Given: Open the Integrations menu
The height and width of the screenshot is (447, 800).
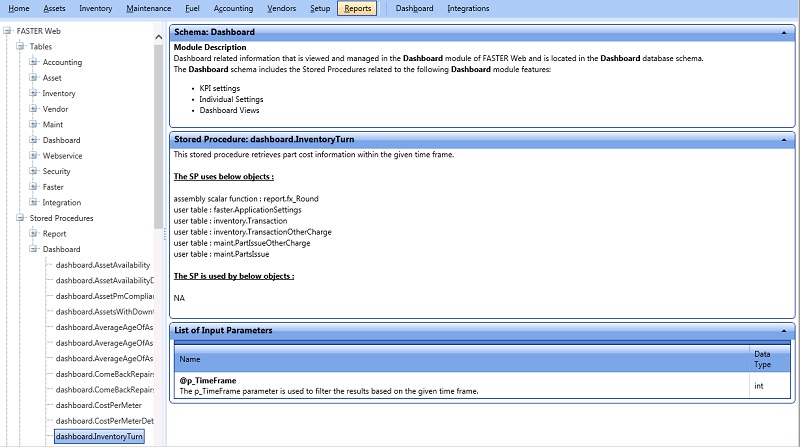Looking at the screenshot, I should 468,8.
